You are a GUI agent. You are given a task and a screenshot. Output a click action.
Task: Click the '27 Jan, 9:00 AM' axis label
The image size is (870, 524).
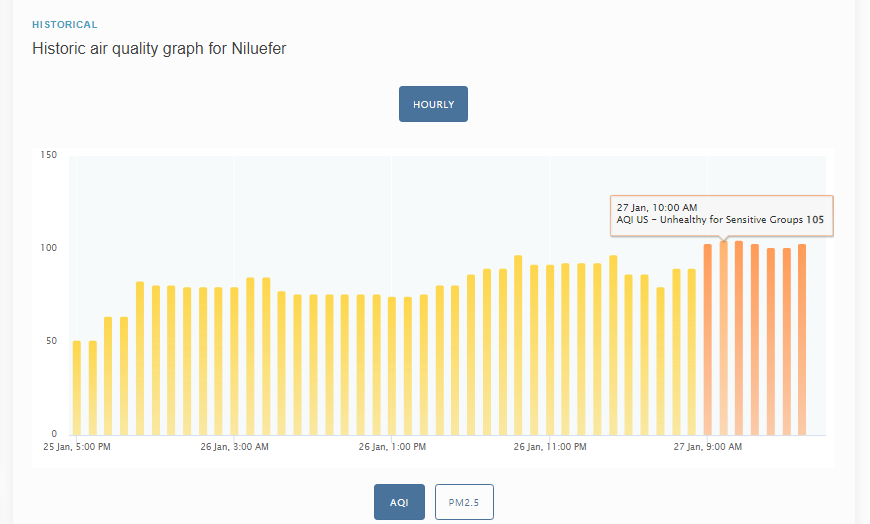point(707,447)
